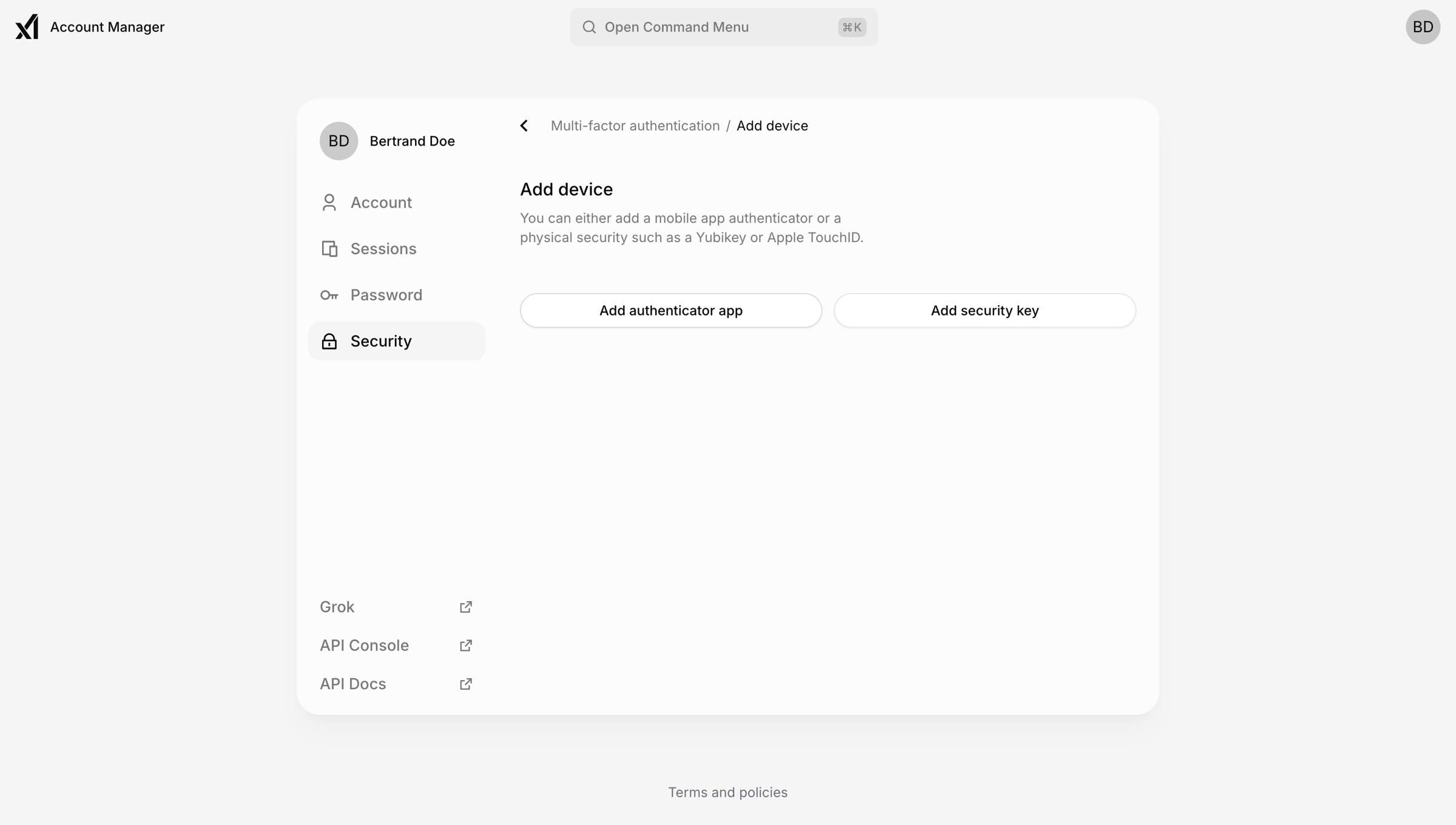Screen dimensions: 1456x825
Task: Click the Security lock icon
Action: click(329, 341)
